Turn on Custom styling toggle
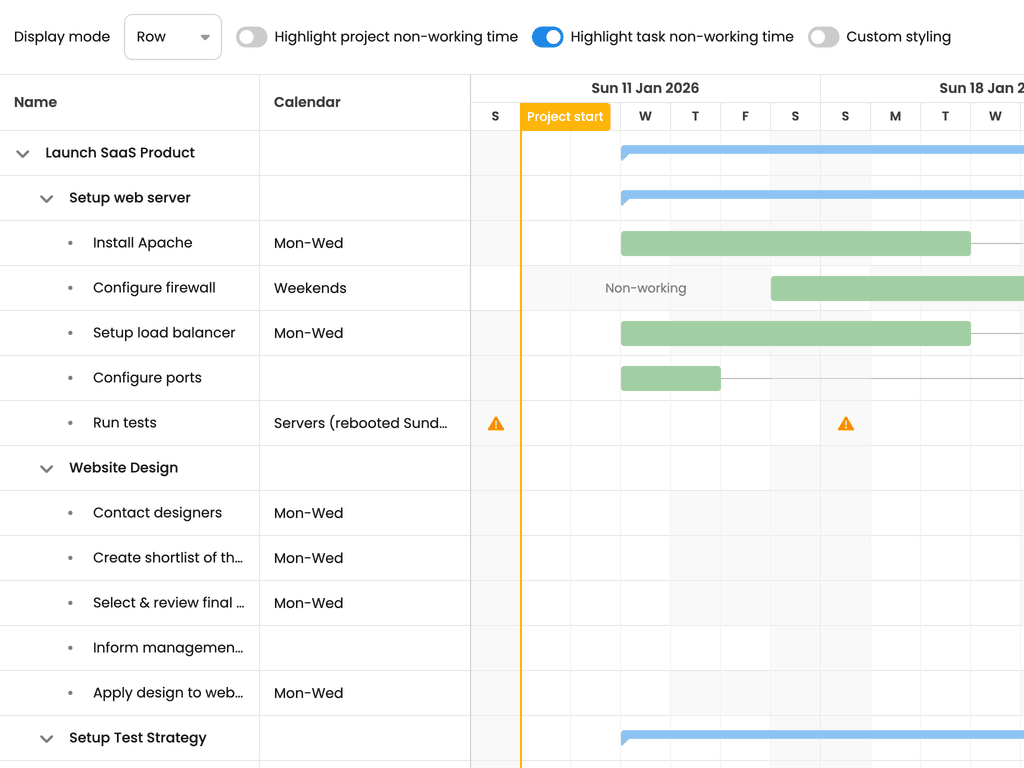1024x768 pixels. pyautogui.click(x=823, y=37)
